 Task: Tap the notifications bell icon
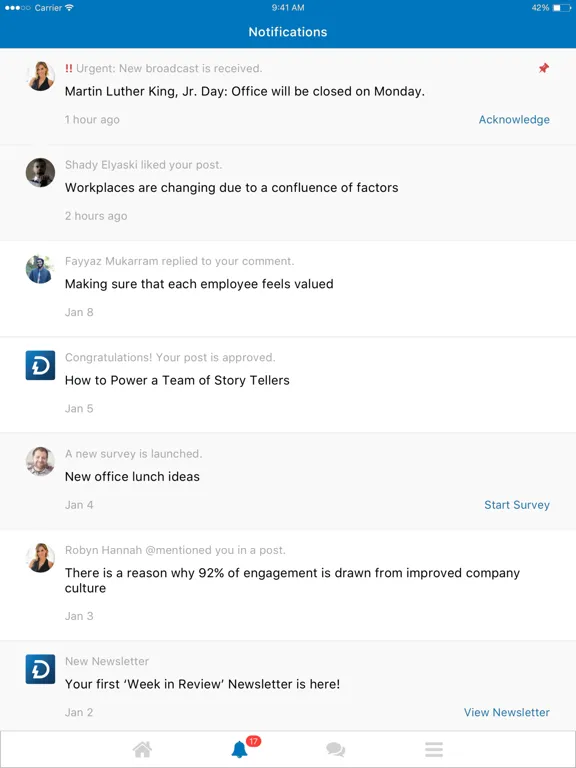pos(240,749)
